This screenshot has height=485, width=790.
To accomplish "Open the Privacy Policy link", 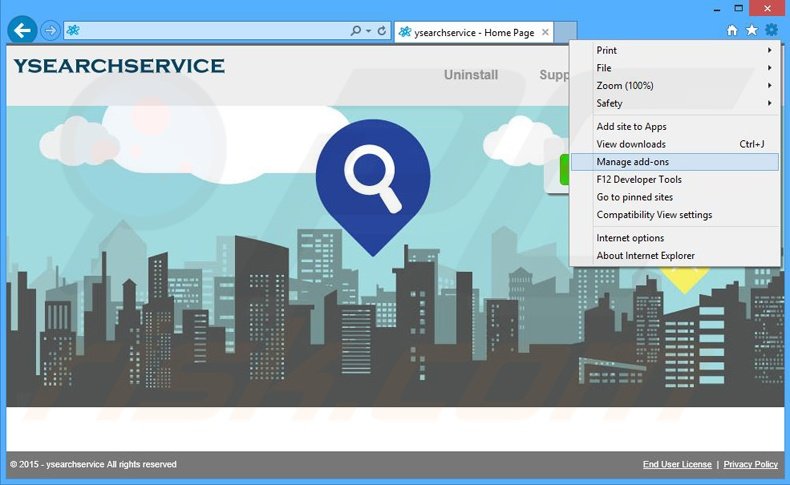I will [751, 464].
